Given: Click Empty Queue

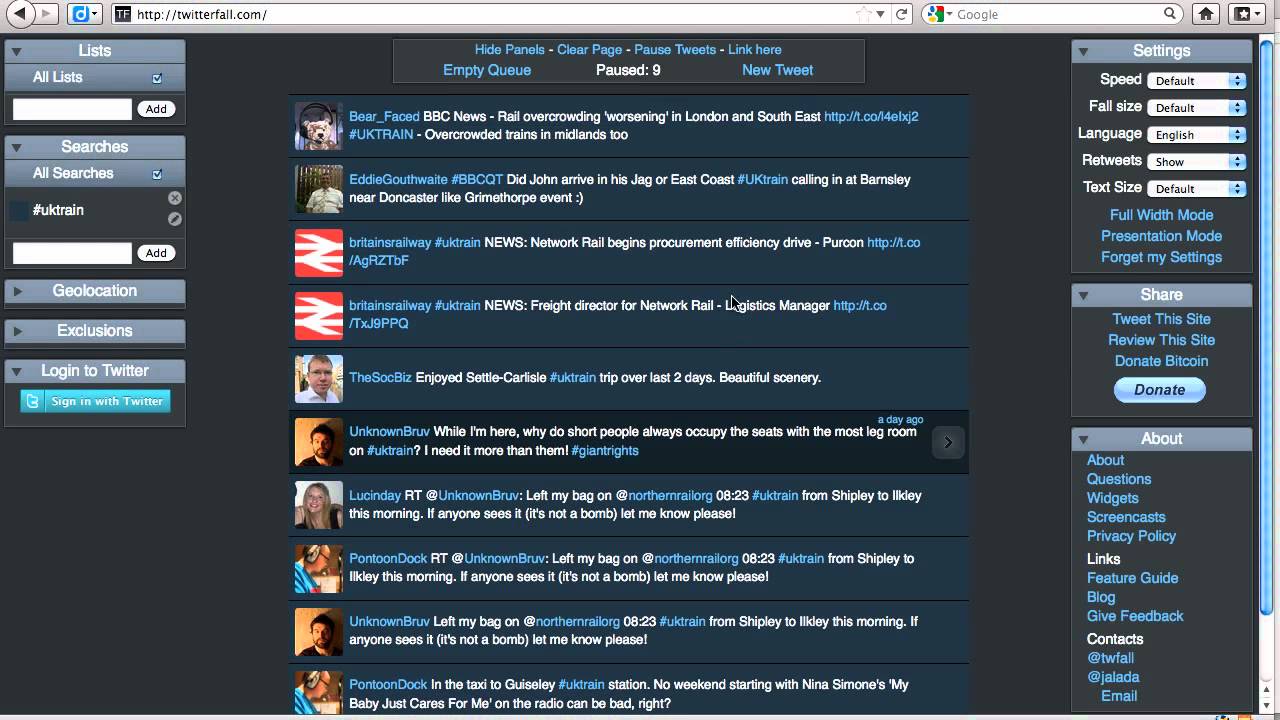Looking at the screenshot, I should click(x=487, y=70).
